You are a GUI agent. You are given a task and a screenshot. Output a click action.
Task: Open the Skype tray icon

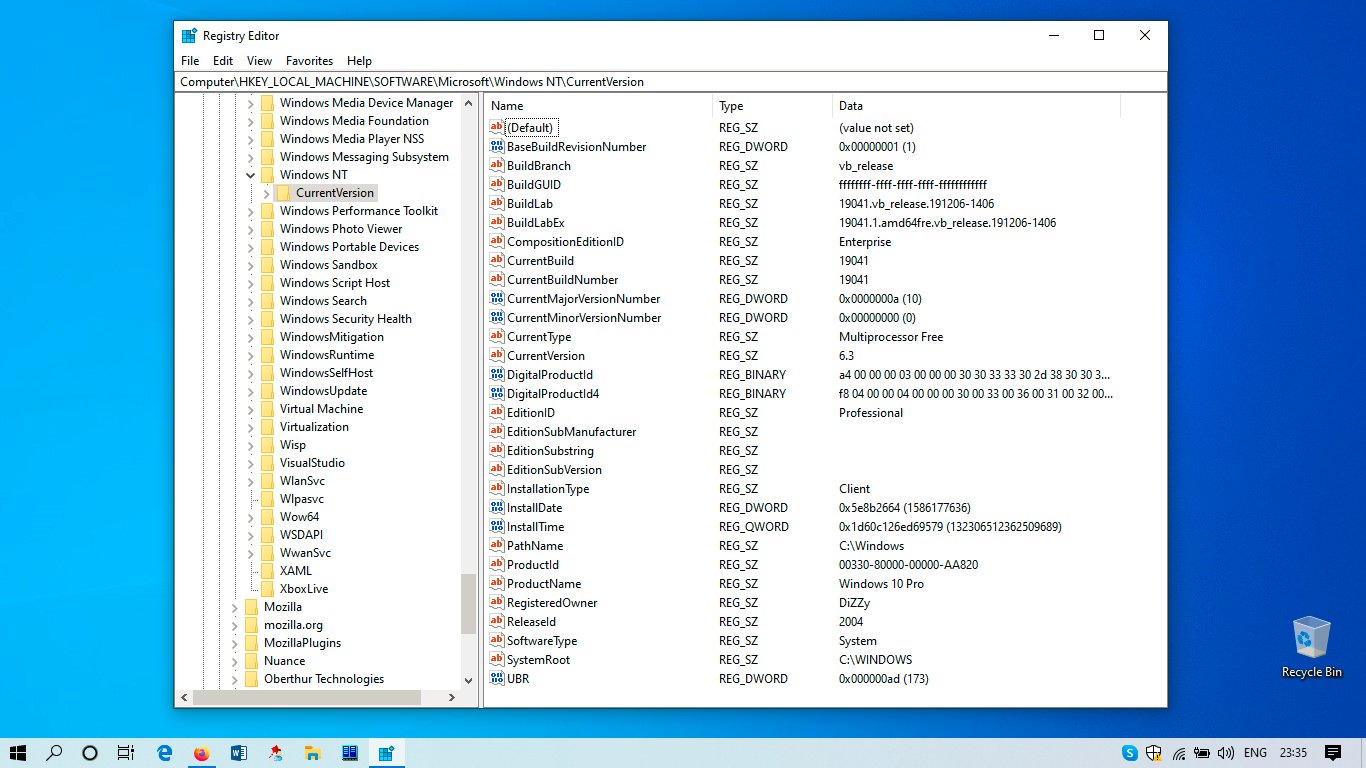1130,753
